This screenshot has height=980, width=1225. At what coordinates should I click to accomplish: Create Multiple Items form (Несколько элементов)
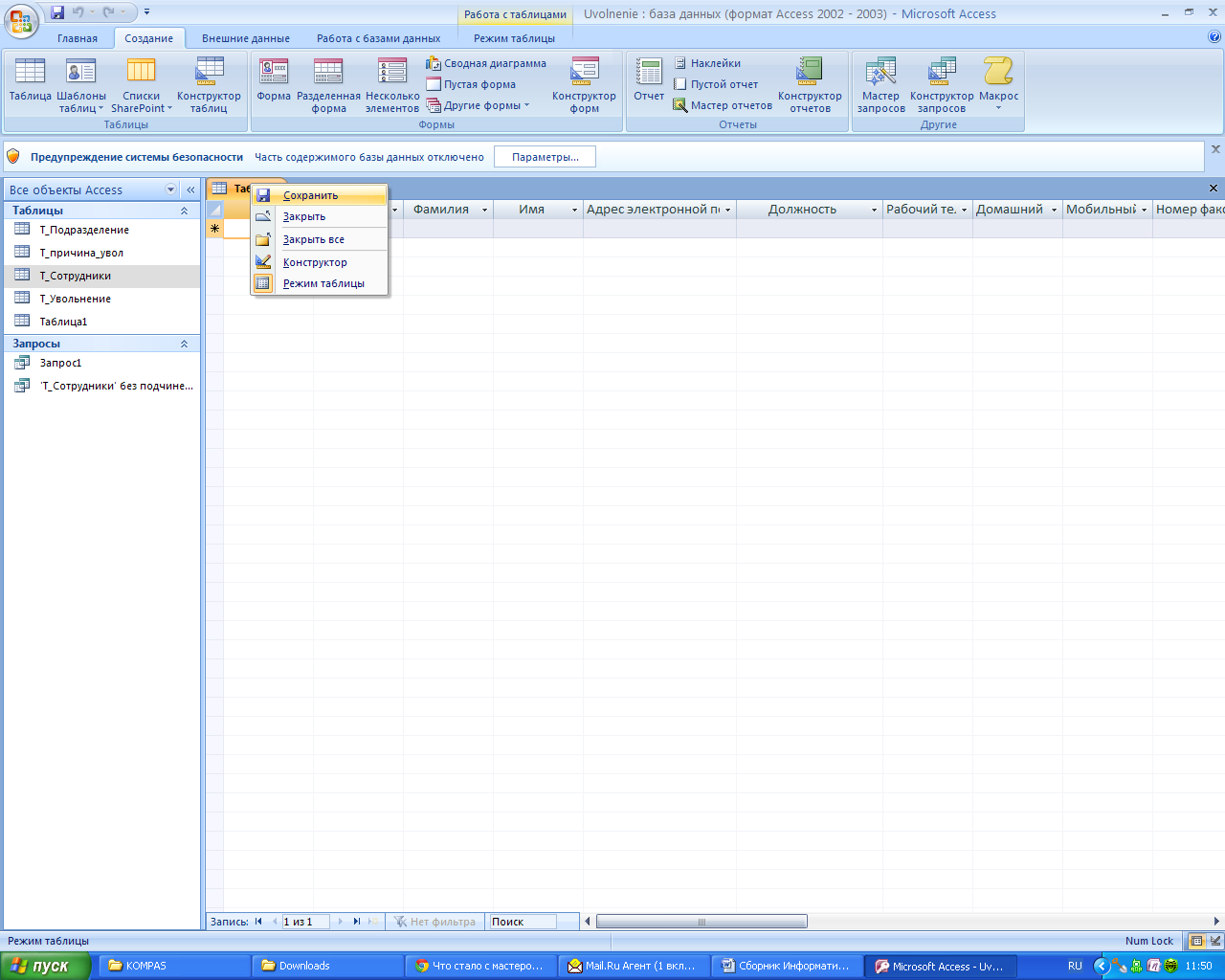pos(392,85)
